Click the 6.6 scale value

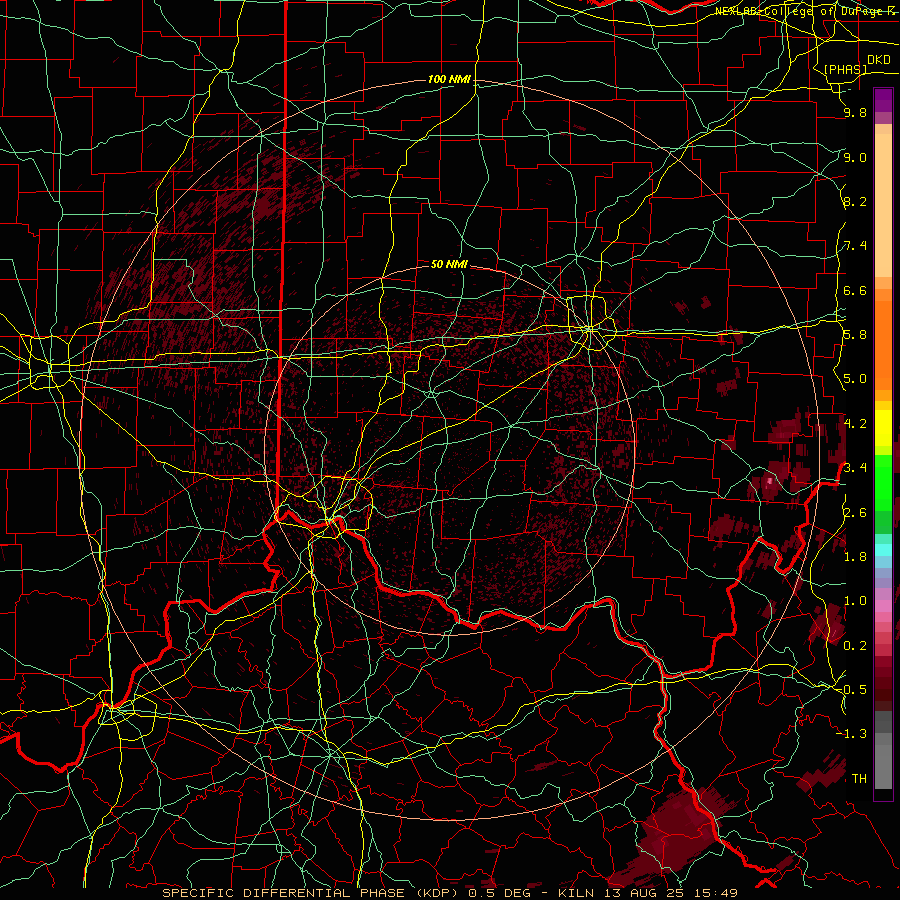(x=855, y=290)
